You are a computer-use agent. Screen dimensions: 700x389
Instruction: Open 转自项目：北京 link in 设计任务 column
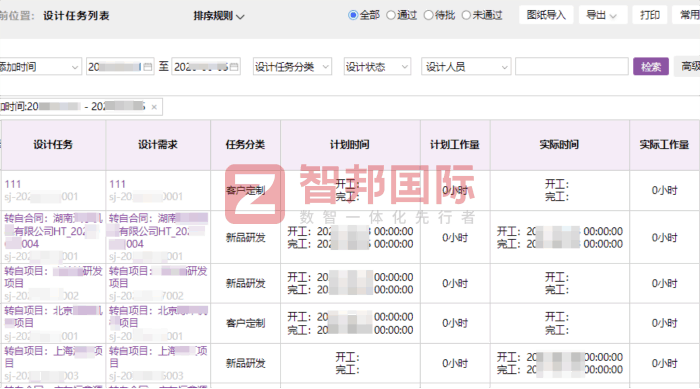point(53,316)
